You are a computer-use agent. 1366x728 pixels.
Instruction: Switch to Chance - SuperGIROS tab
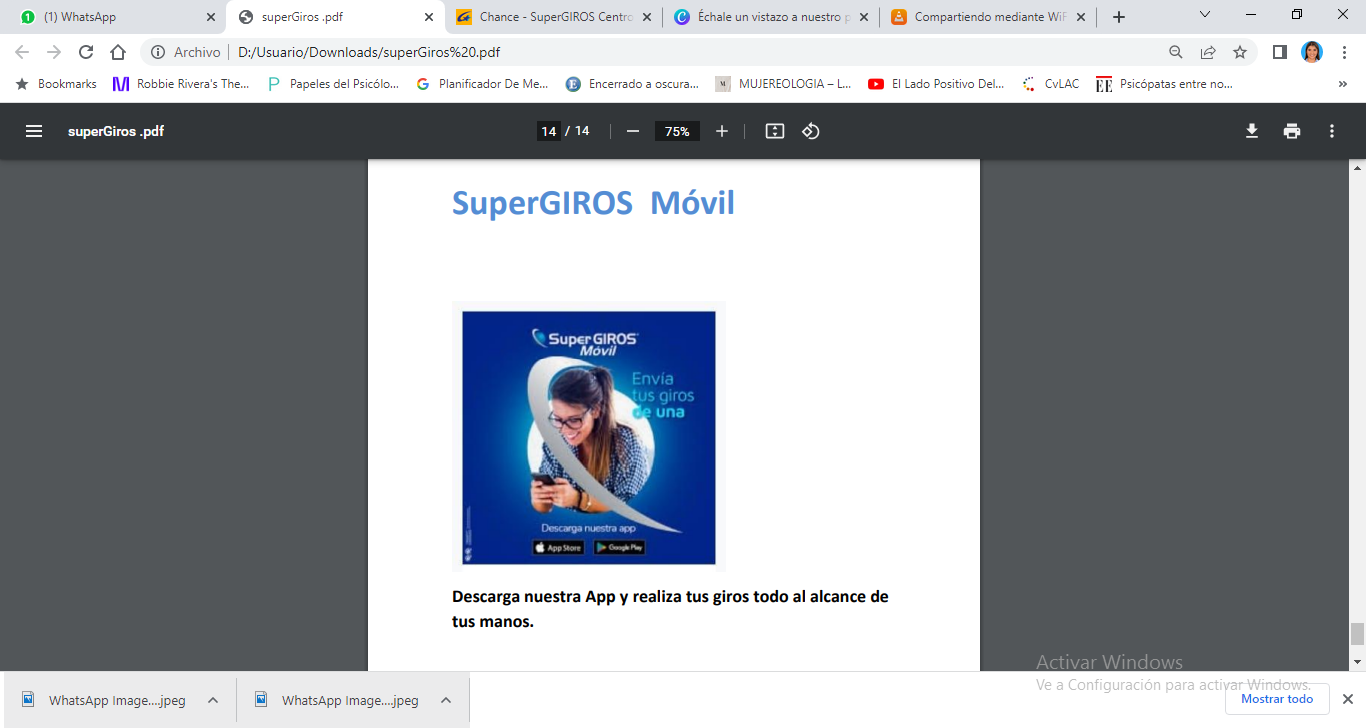(x=554, y=17)
